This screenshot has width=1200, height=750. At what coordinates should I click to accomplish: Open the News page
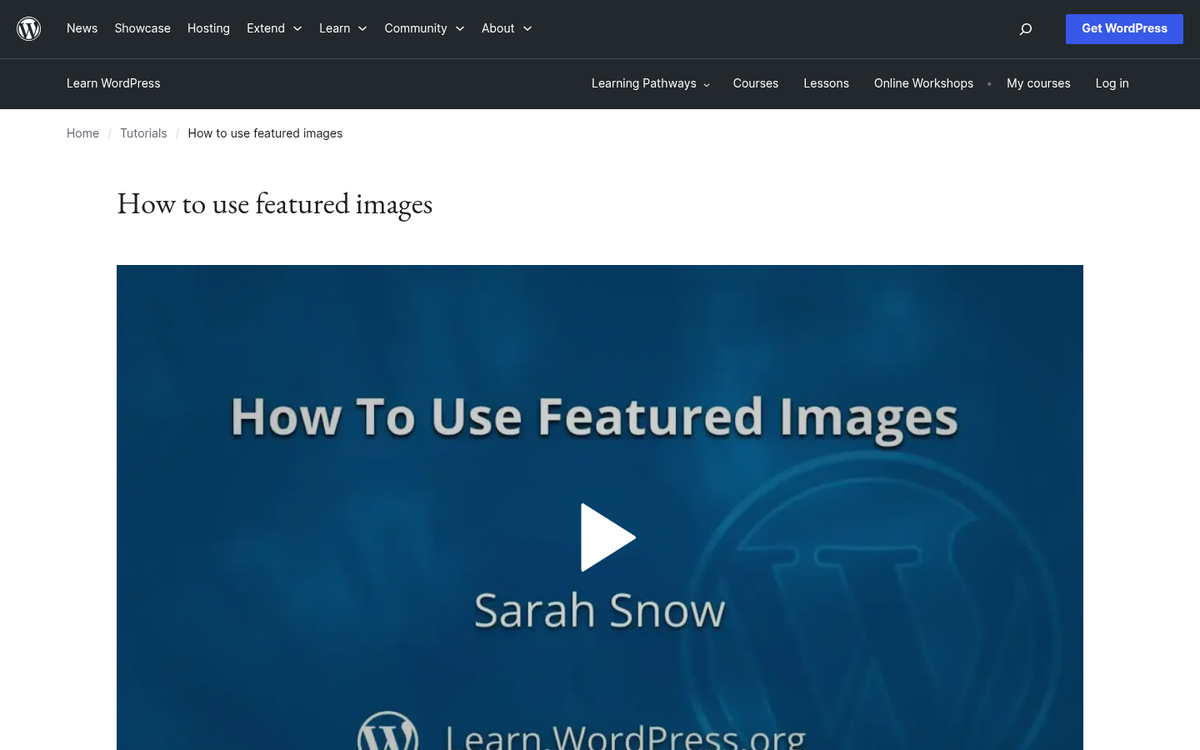(81, 28)
